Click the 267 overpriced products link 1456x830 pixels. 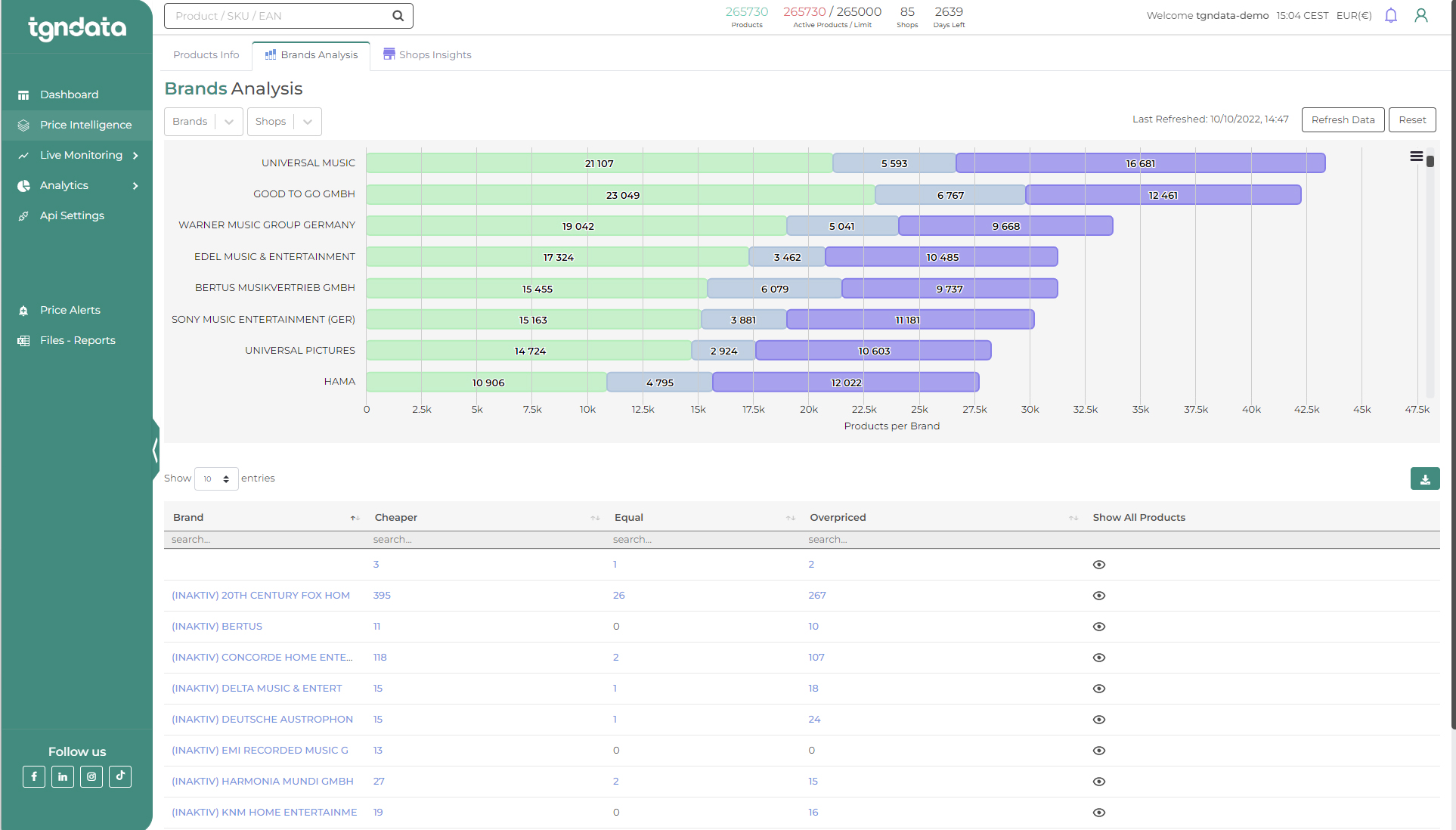click(x=817, y=596)
